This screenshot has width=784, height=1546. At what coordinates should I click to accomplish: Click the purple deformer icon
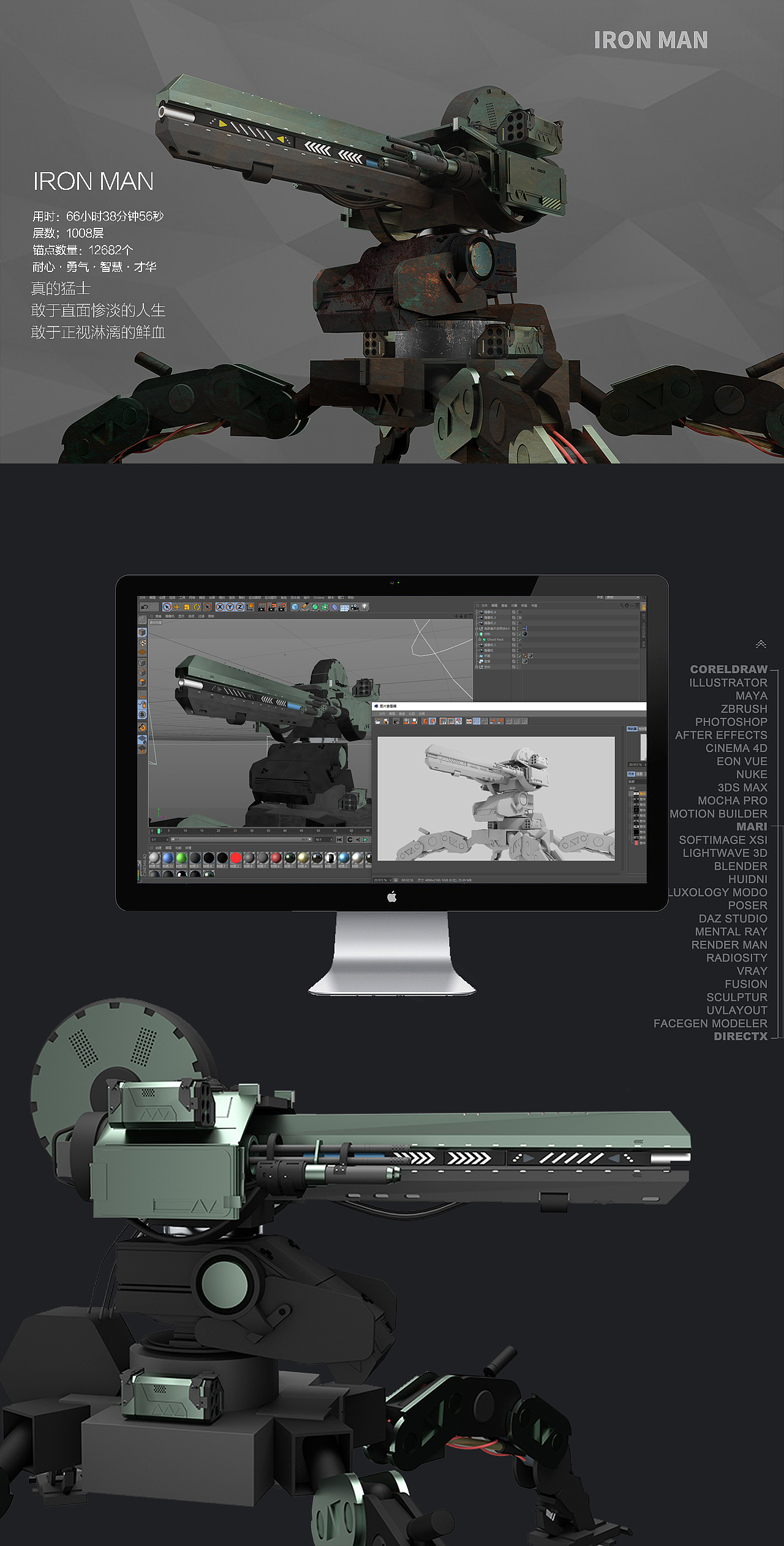[x=334, y=607]
